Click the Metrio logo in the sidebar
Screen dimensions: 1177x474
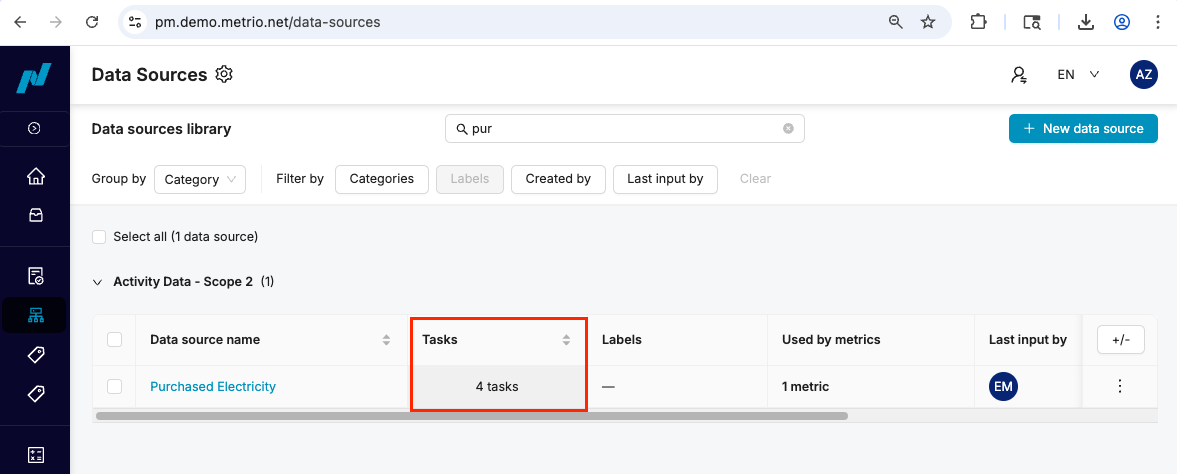[34, 78]
